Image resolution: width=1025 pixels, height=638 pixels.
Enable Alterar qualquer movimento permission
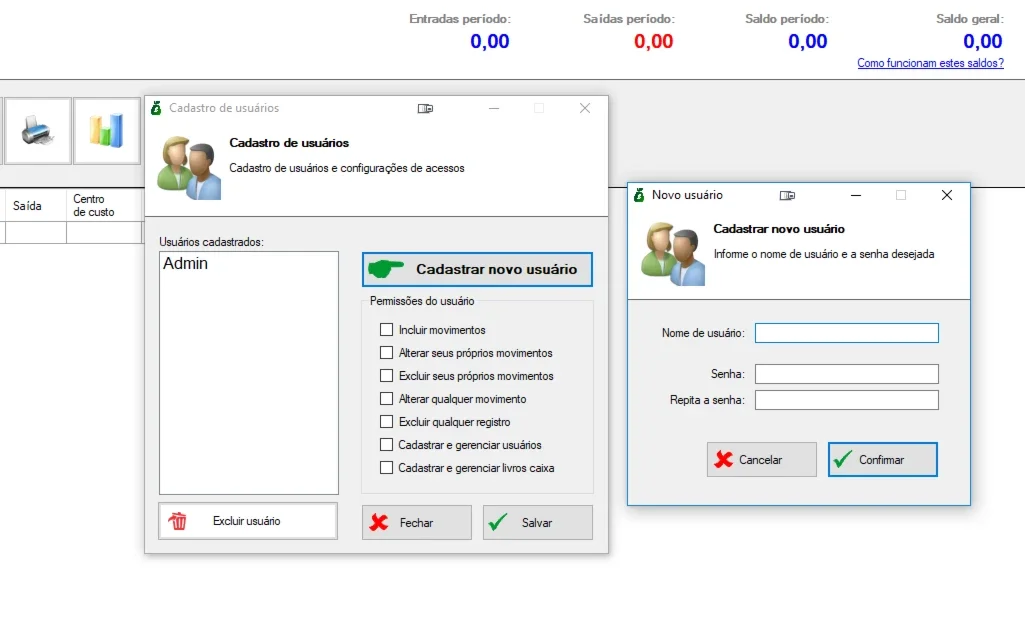pyautogui.click(x=386, y=399)
